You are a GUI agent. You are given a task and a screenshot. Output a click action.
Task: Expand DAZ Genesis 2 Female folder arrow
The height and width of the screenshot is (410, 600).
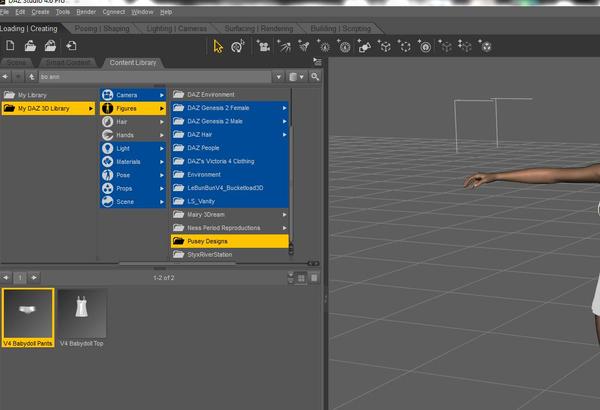pyautogui.click(x=284, y=108)
